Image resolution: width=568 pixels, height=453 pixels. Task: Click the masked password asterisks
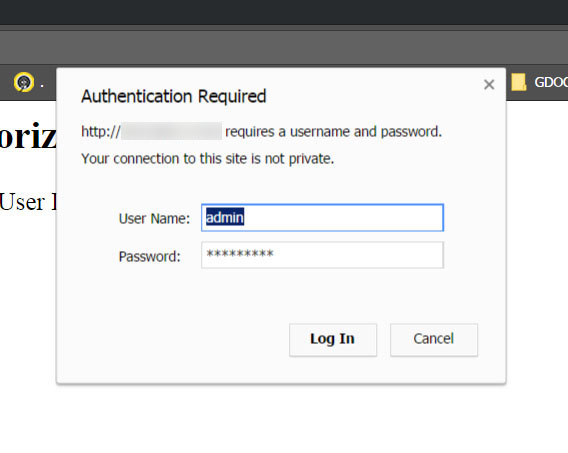[240, 253]
